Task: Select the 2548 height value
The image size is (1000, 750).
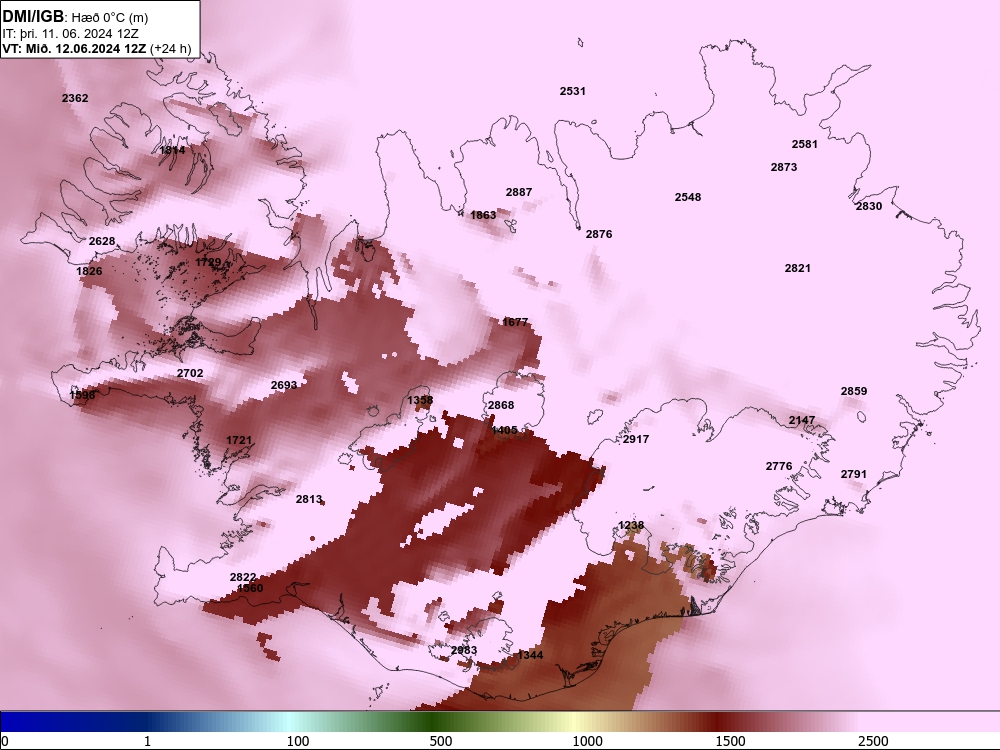Action: (688, 198)
